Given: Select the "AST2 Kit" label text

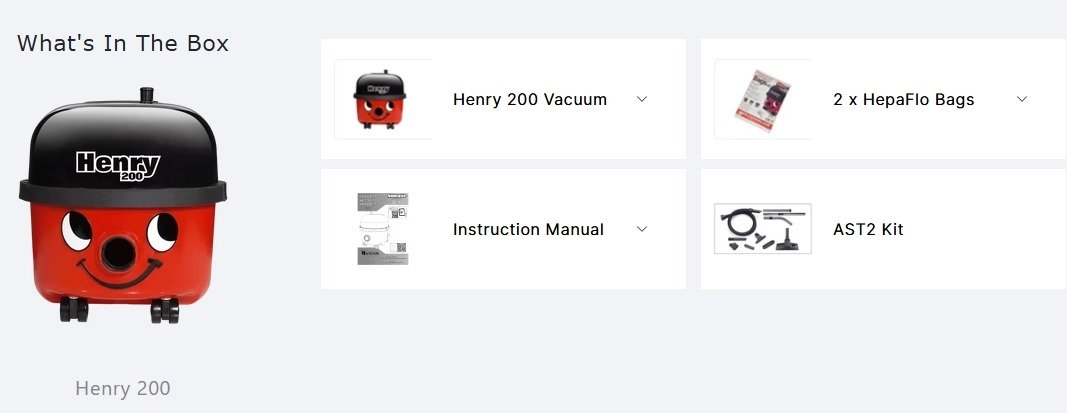Looking at the screenshot, I should tap(868, 229).
